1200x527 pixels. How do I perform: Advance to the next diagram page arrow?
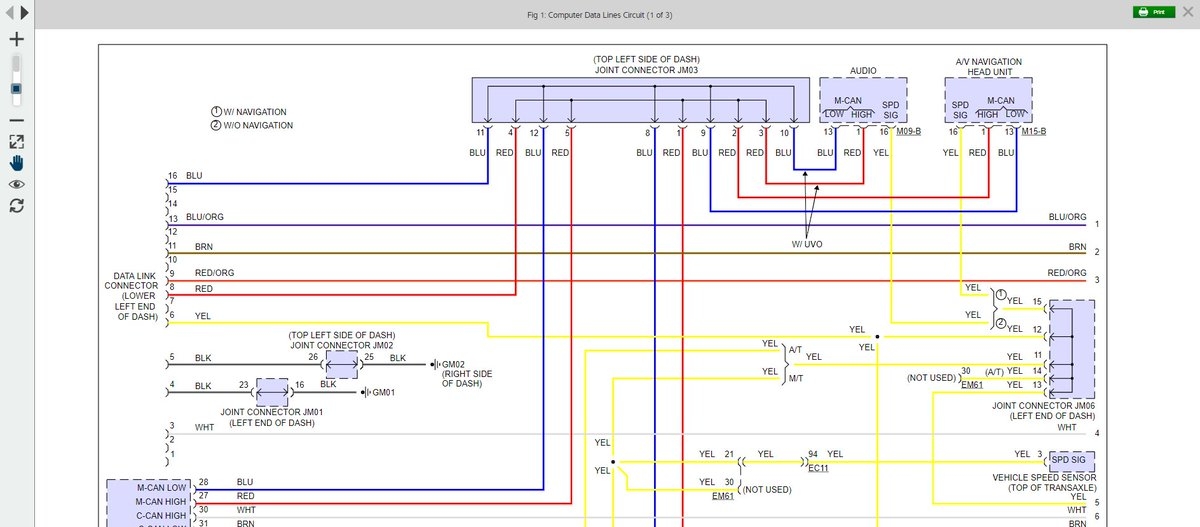click(24, 13)
